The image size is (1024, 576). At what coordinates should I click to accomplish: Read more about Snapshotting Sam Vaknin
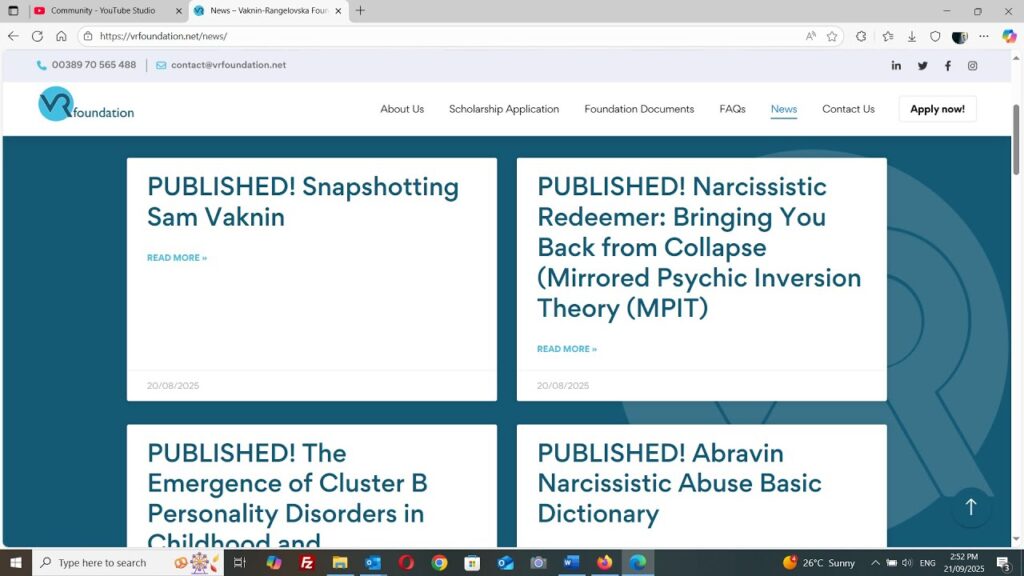(177, 258)
